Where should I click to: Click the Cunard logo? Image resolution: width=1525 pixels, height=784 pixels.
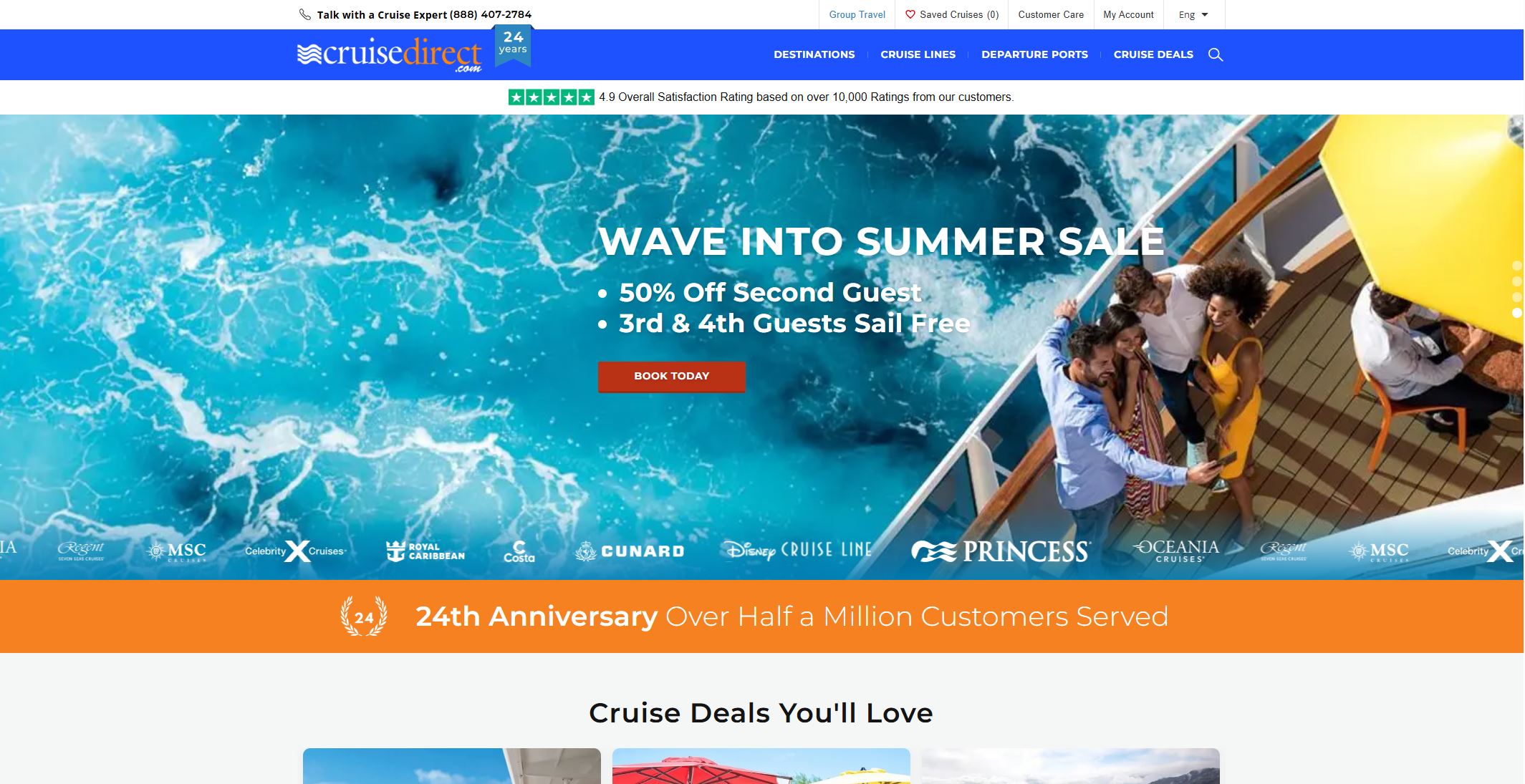(x=630, y=551)
